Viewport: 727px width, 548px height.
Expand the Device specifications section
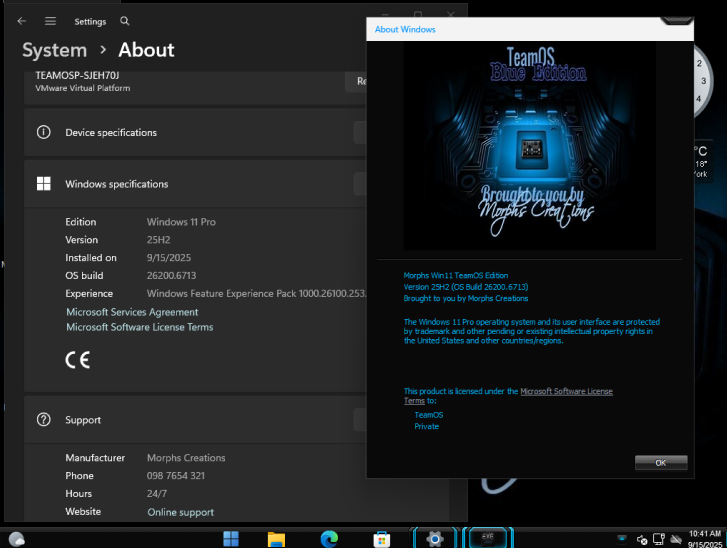(195, 133)
